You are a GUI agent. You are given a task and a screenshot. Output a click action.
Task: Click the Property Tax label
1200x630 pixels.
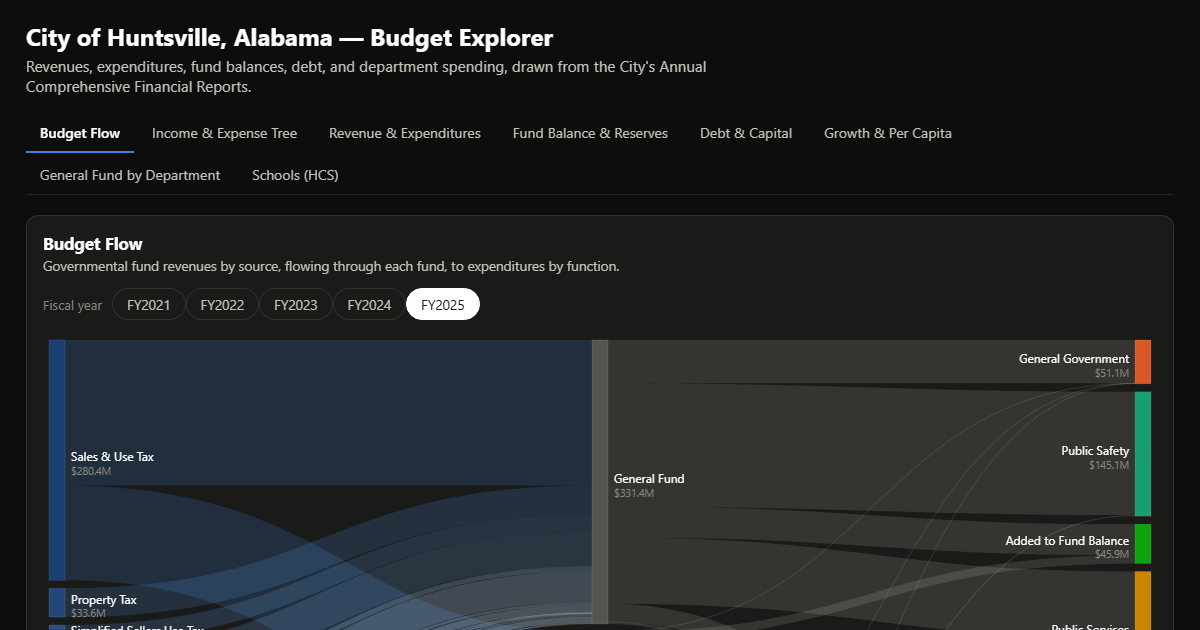coord(104,600)
